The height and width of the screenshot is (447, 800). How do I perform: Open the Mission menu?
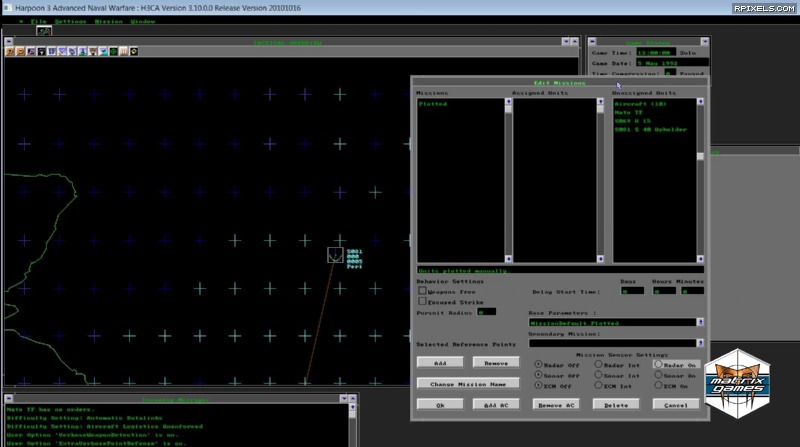click(x=108, y=20)
